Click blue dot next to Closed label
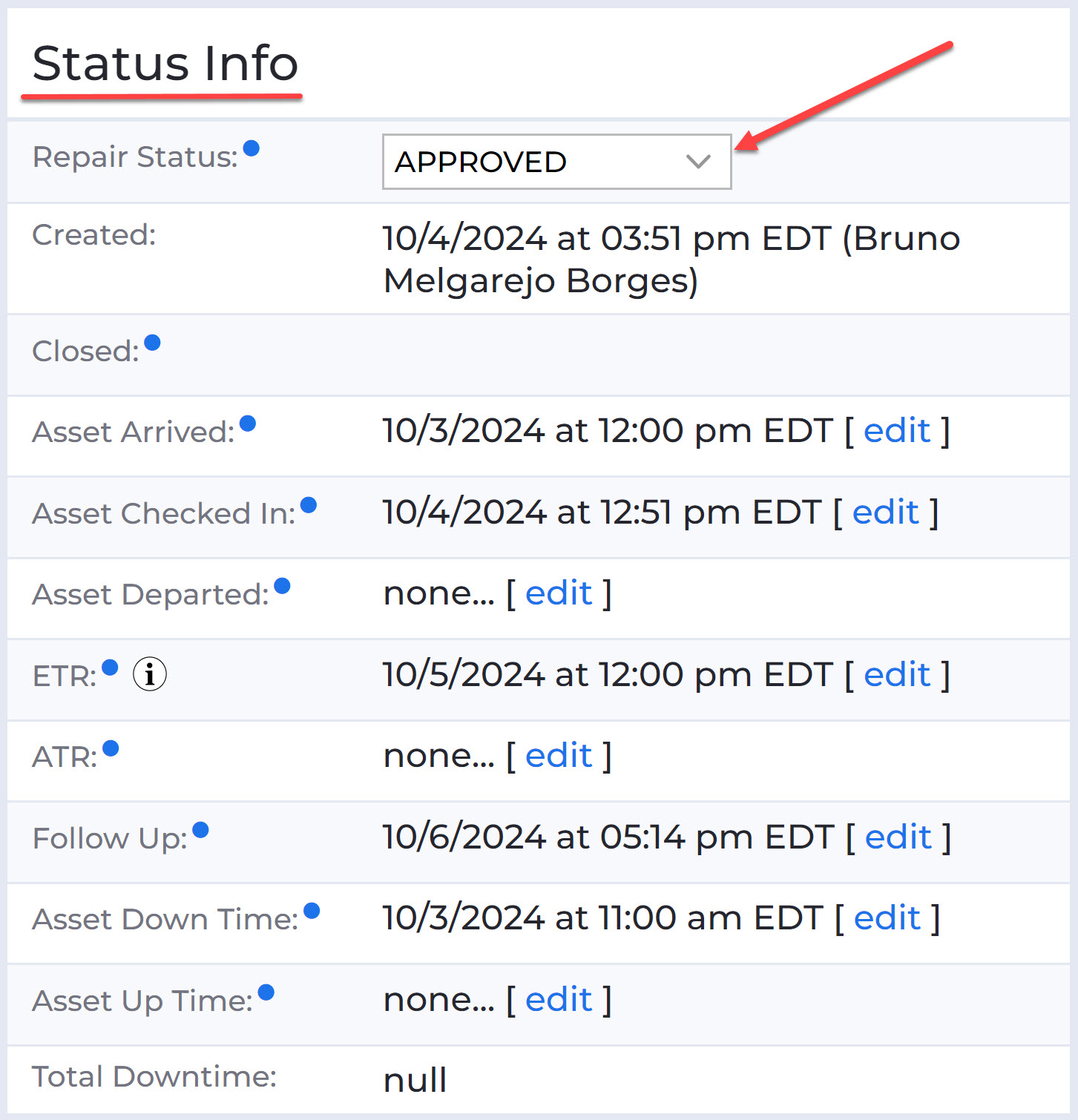This screenshot has width=1078, height=1120. [x=152, y=343]
